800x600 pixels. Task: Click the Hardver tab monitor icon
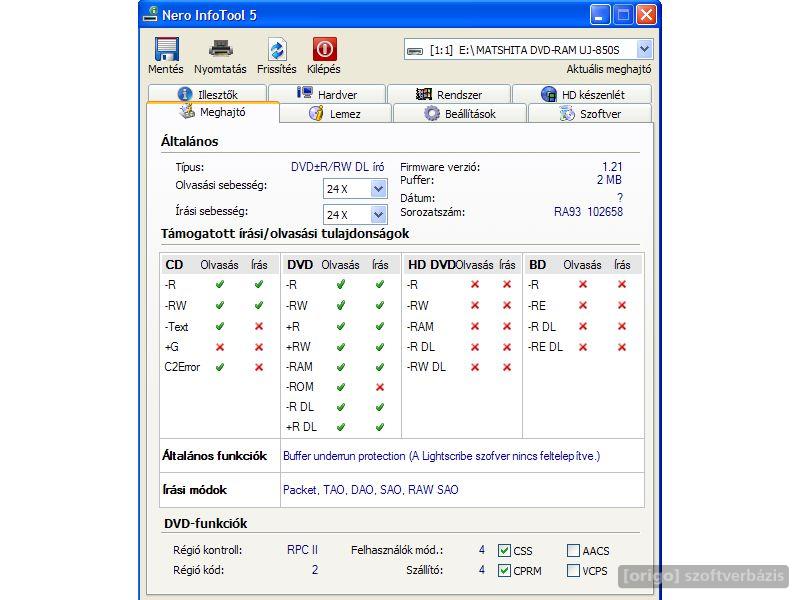coord(305,93)
